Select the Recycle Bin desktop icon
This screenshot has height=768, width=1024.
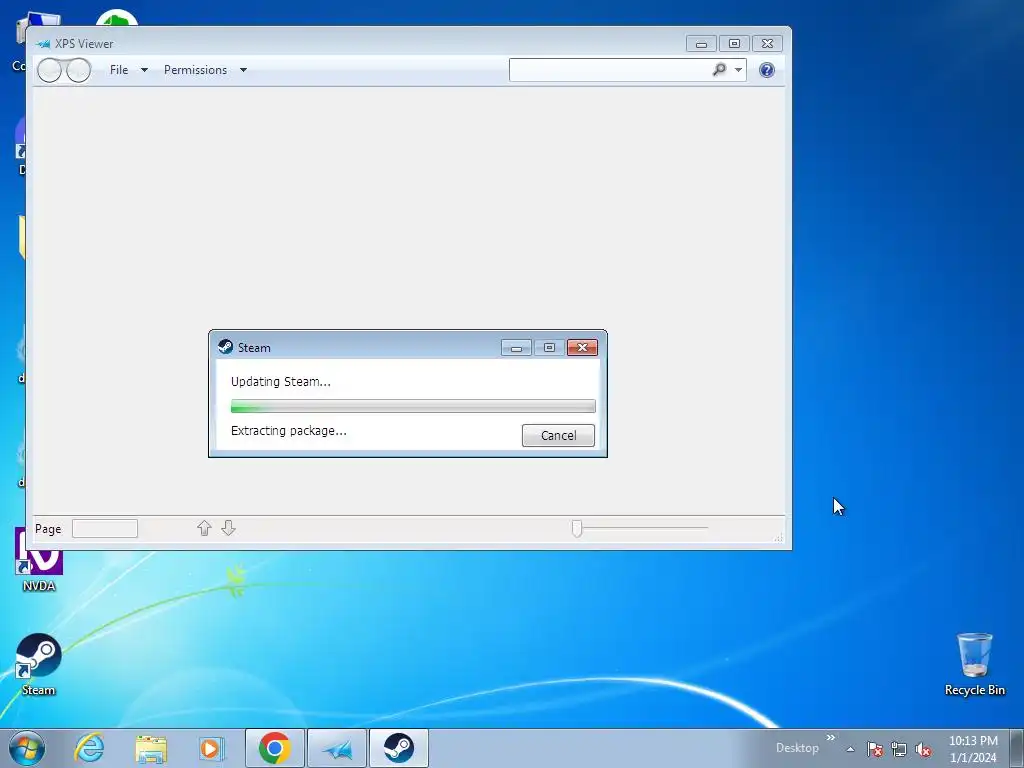(974, 665)
